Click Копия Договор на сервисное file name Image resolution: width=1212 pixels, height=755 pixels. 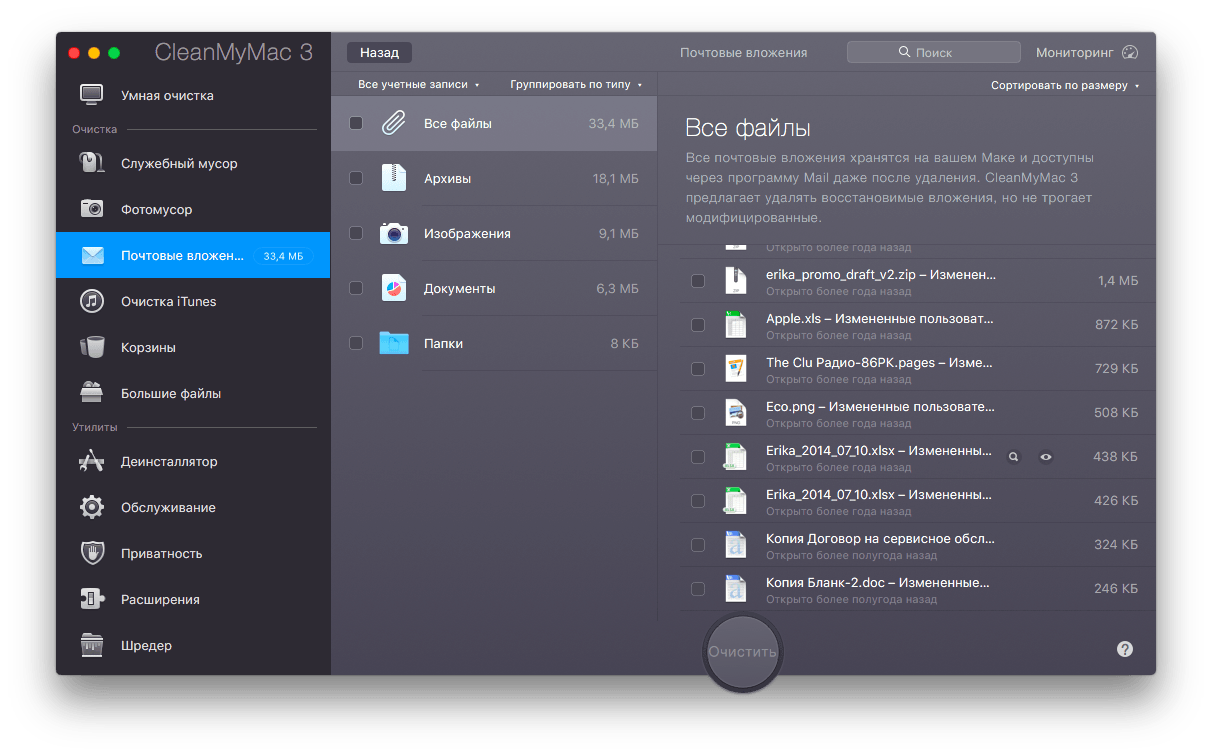click(880, 538)
